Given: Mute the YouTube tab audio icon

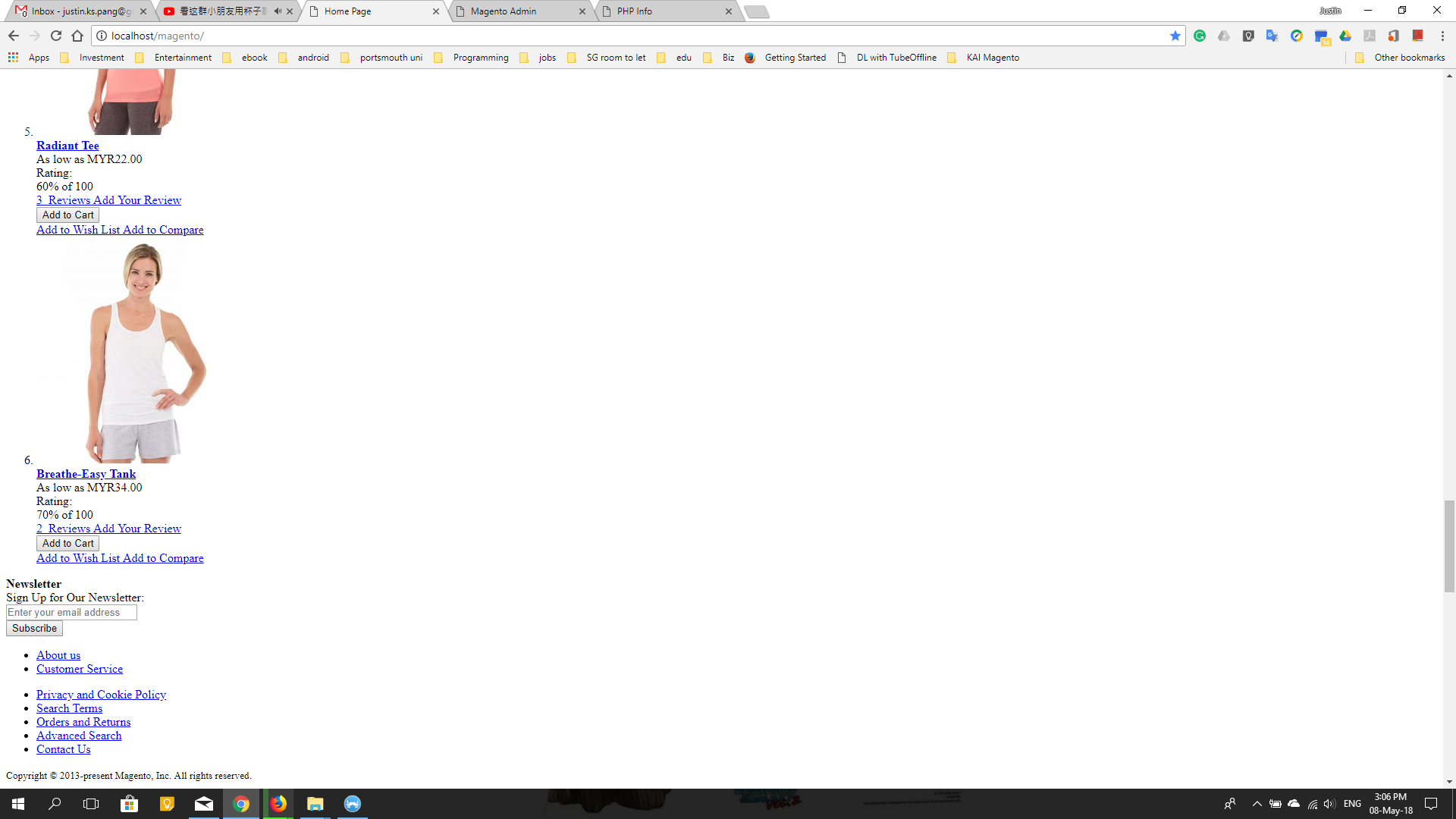Looking at the screenshot, I should 278,11.
